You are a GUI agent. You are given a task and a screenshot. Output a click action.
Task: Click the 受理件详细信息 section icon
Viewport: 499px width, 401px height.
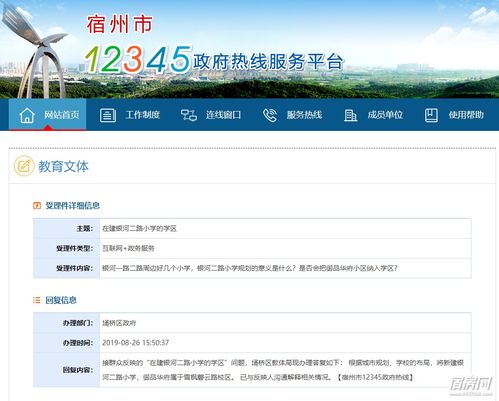click(37, 206)
